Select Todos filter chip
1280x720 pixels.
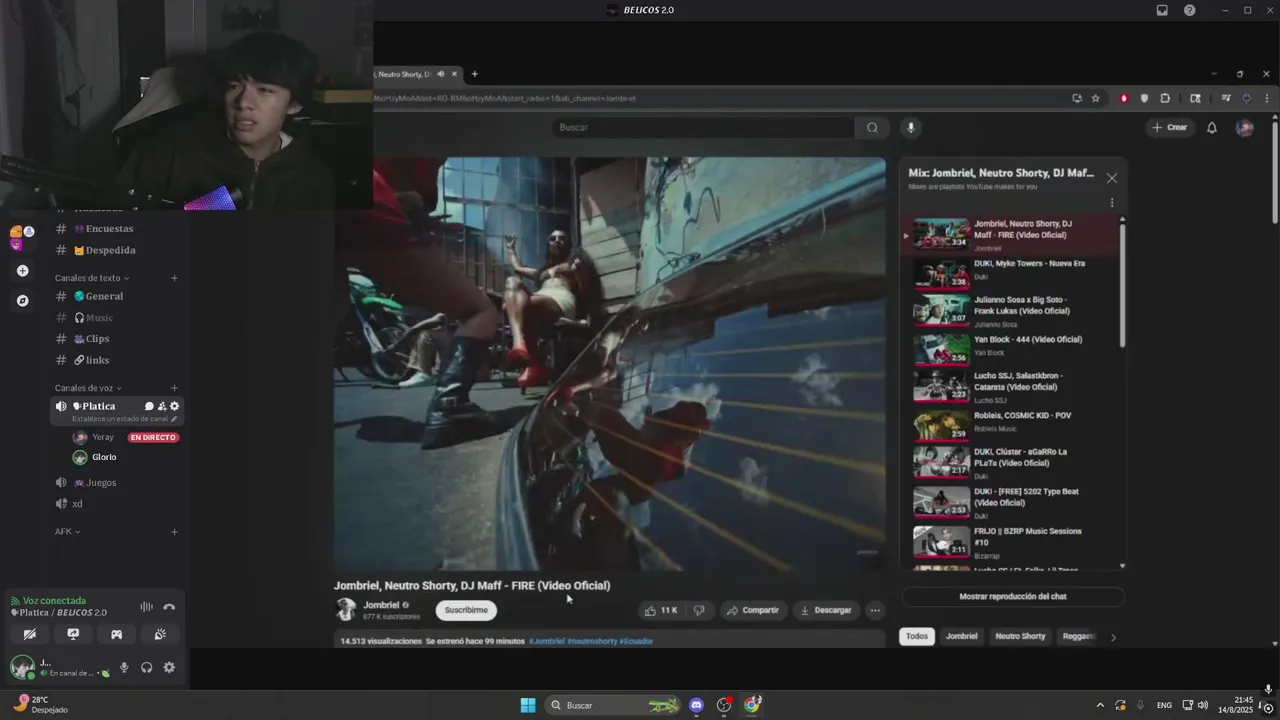[917, 636]
